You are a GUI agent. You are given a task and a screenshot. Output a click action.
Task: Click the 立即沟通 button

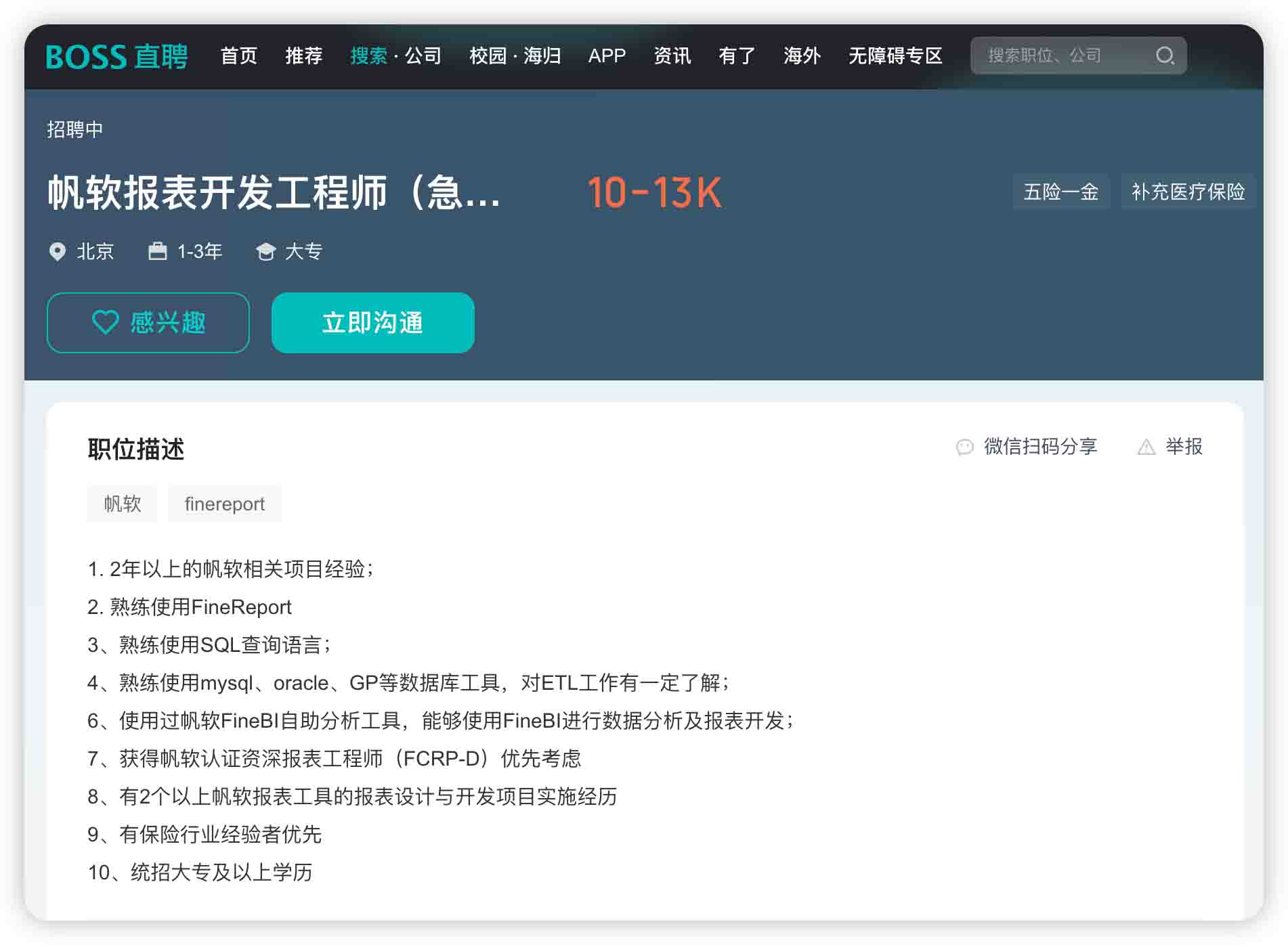click(372, 322)
